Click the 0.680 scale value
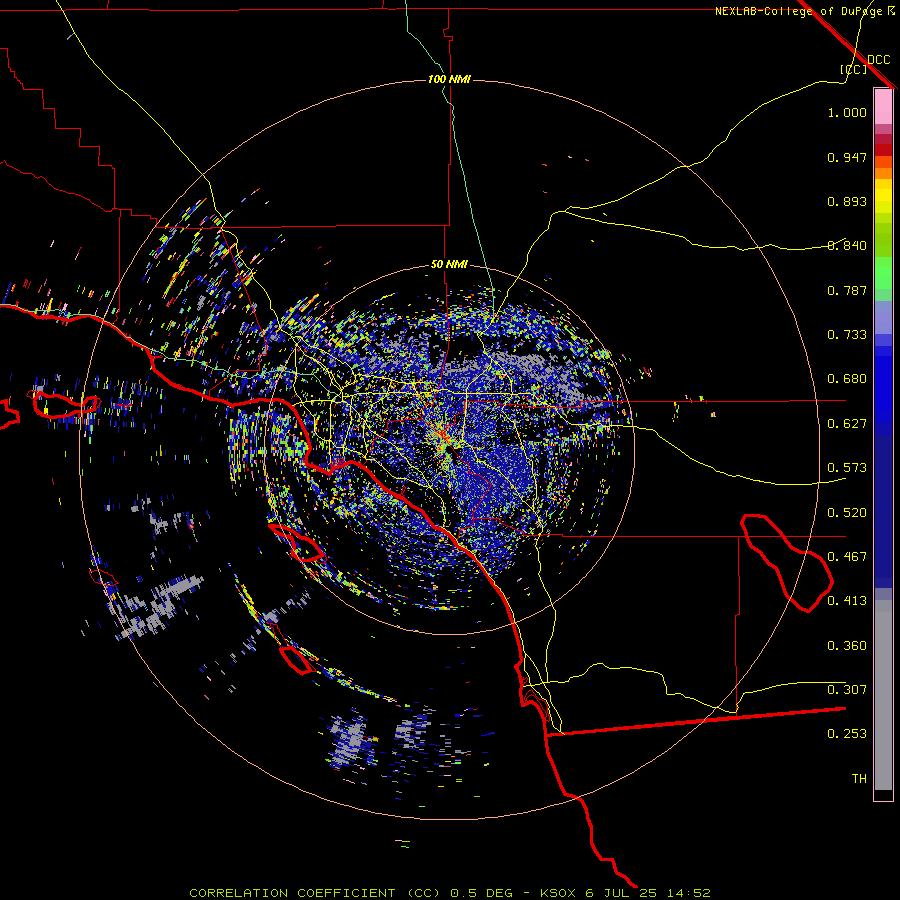This screenshot has height=900, width=900. (847, 379)
